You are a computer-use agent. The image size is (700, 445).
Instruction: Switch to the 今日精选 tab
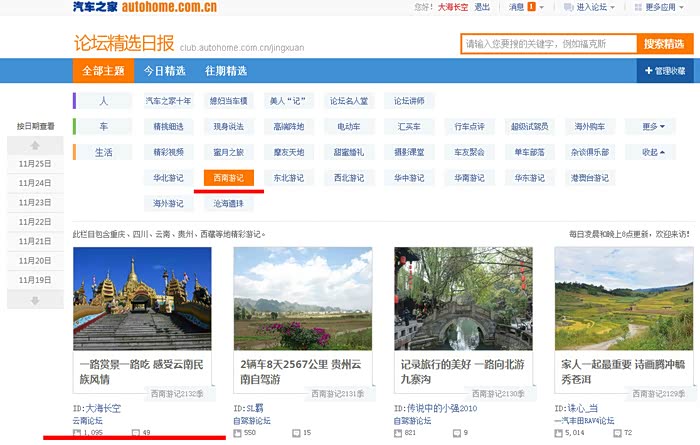pos(164,71)
